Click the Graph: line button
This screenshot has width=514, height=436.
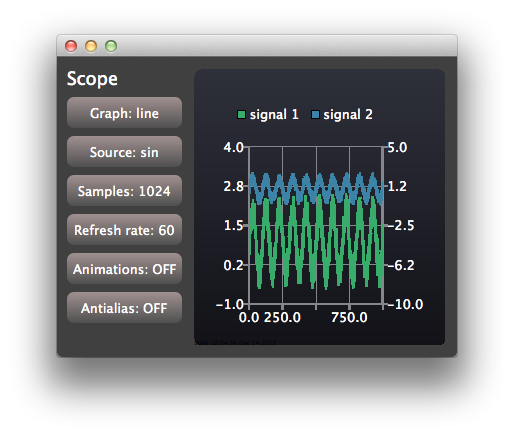coord(124,113)
